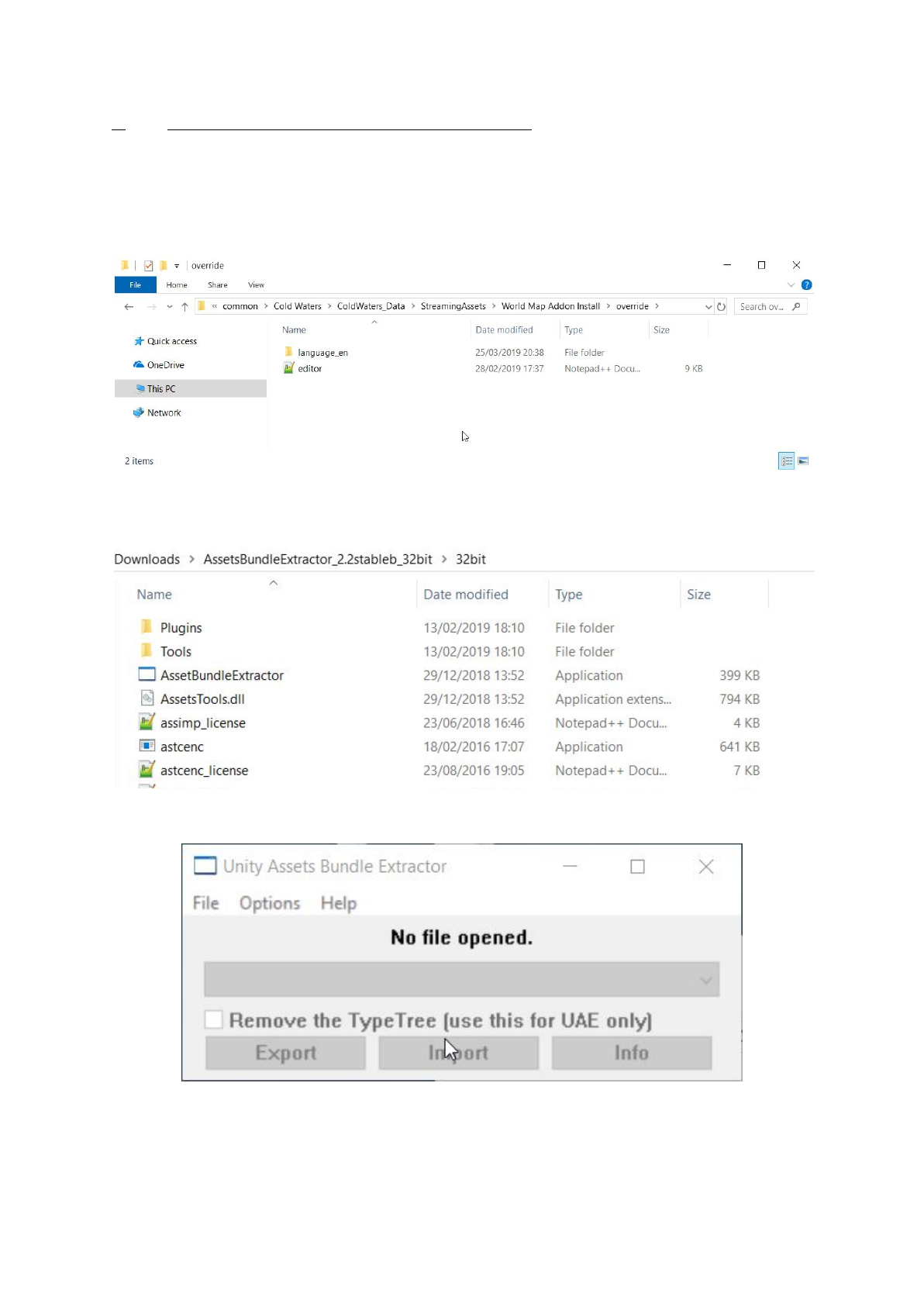Sort by Type column in 32bit folder
This screenshot has width=924, height=1307.
(569, 595)
